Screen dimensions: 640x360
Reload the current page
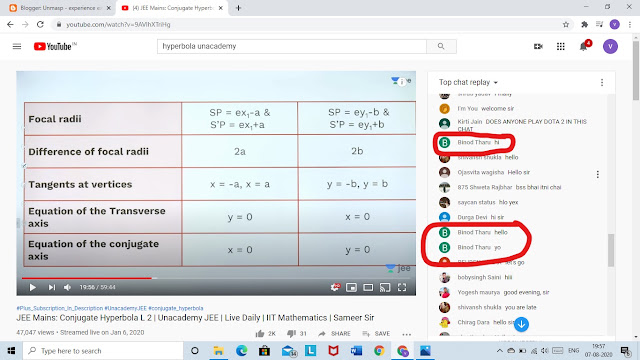(x=40, y=24)
